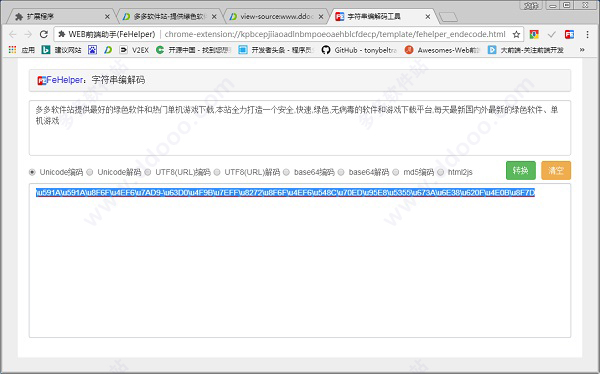
Task: Open the V2EX bookmark
Action: [x=134, y=50]
